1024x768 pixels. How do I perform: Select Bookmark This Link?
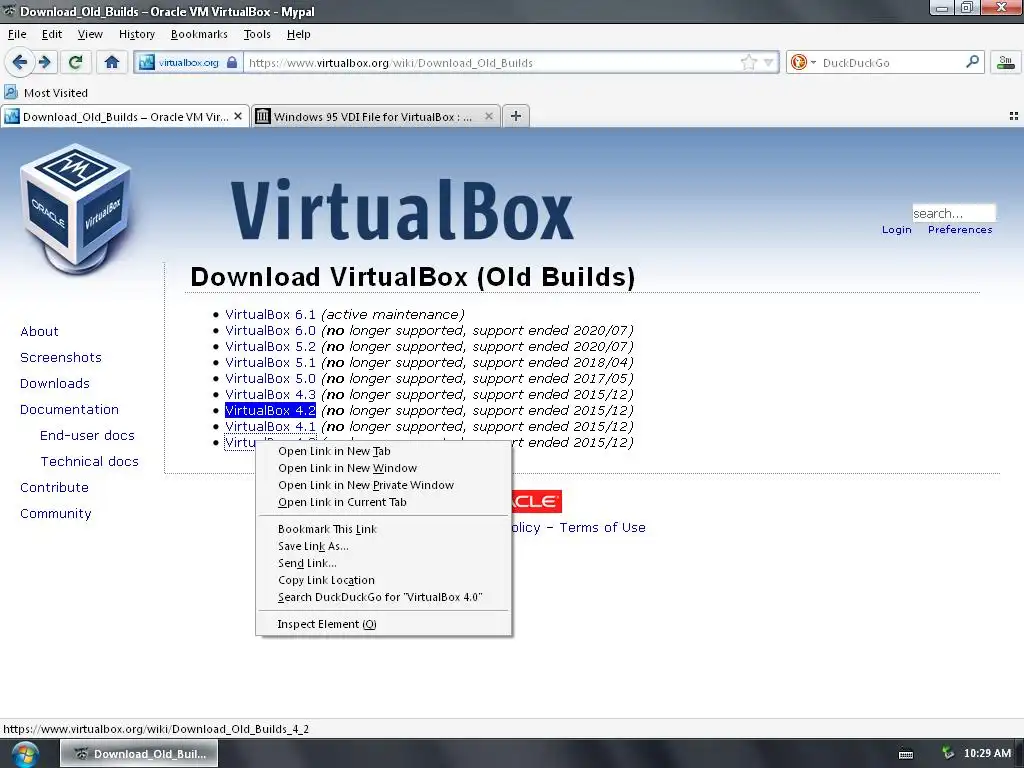pyautogui.click(x=383, y=529)
